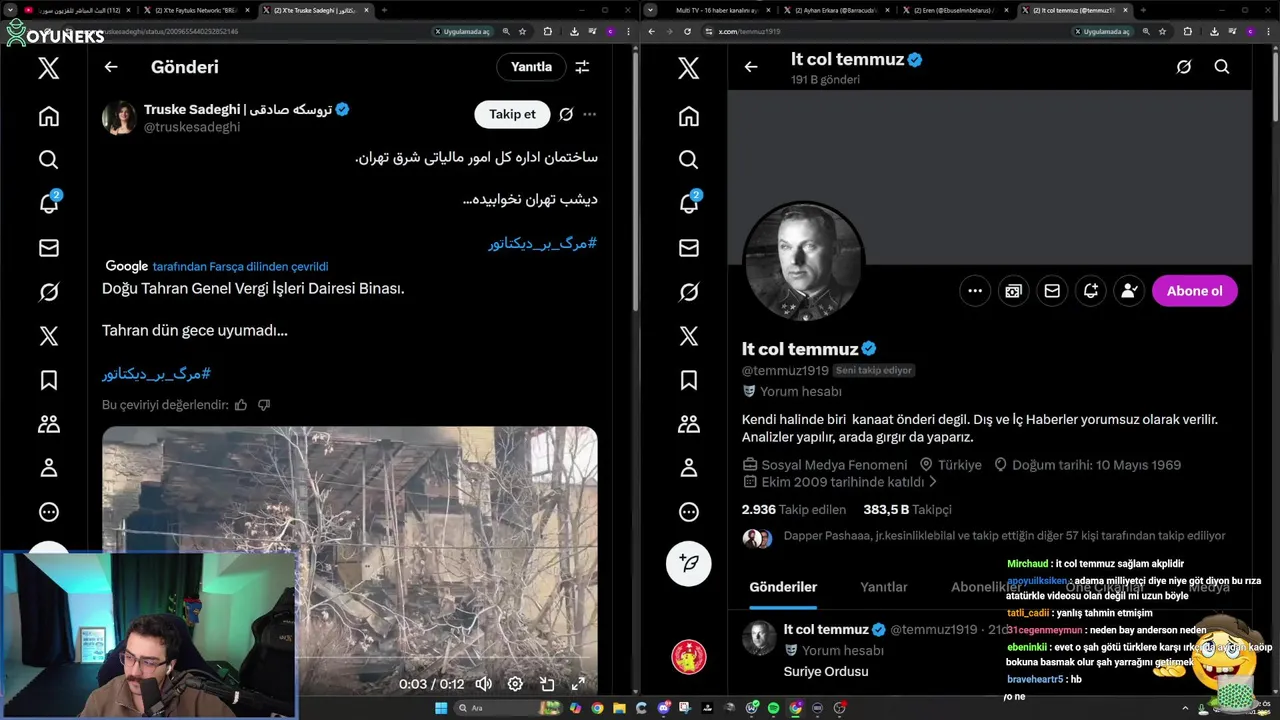Follow Truske Sadeghi with Takip et
The height and width of the screenshot is (720, 1280).
(x=512, y=114)
